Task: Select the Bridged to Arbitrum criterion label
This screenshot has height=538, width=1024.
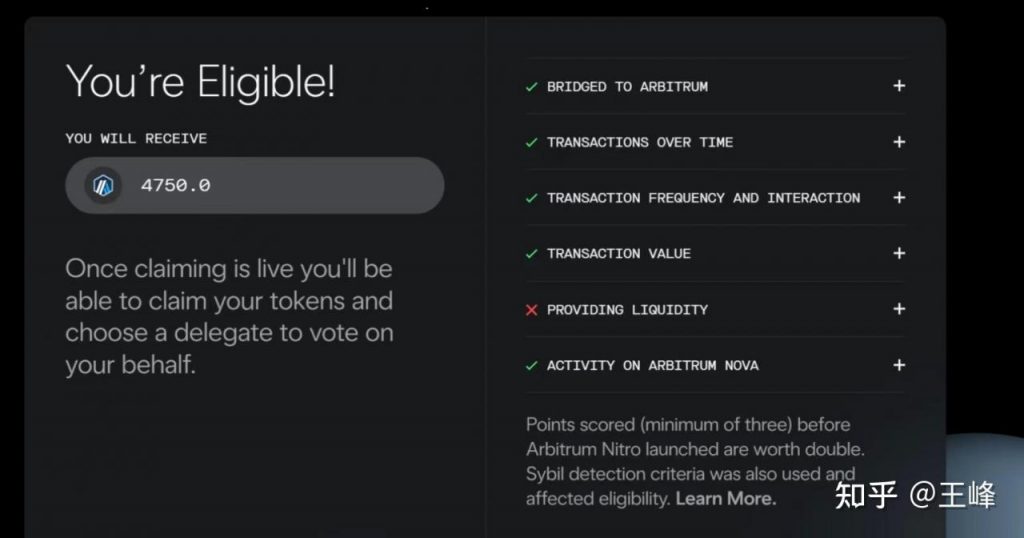Action: click(627, 87)
